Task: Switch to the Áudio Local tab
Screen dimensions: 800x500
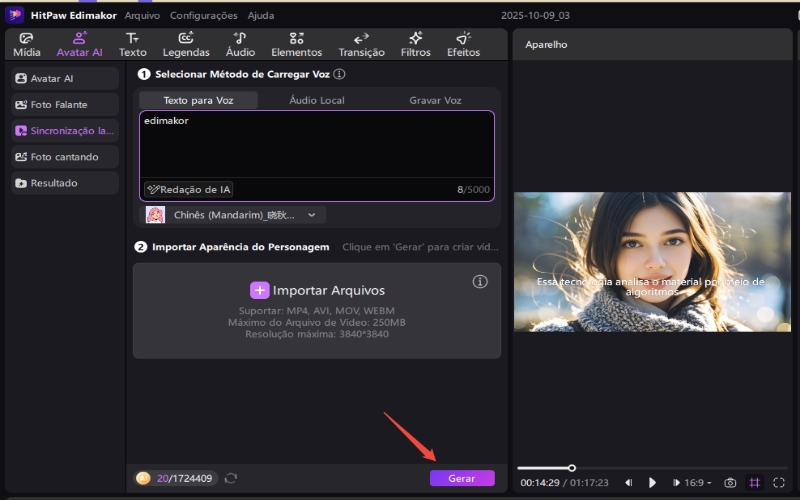Action: (316, 100)
